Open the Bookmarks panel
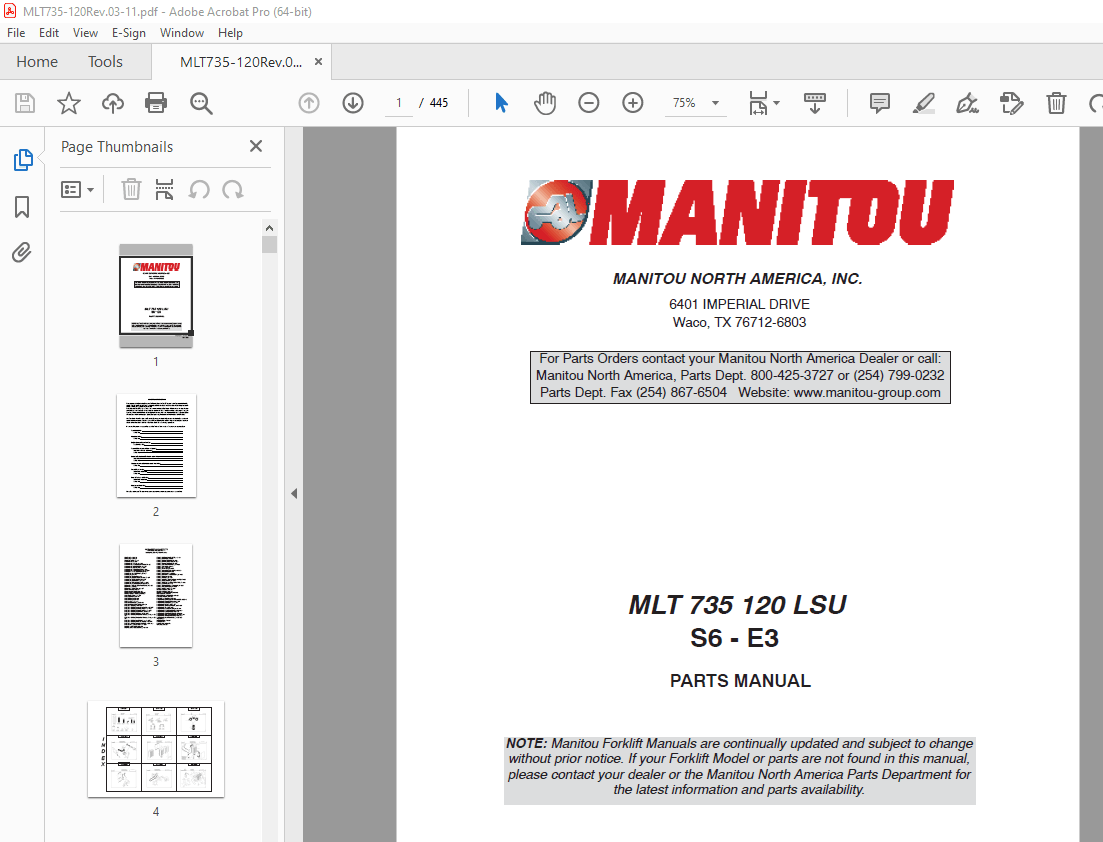 (22, 206)
